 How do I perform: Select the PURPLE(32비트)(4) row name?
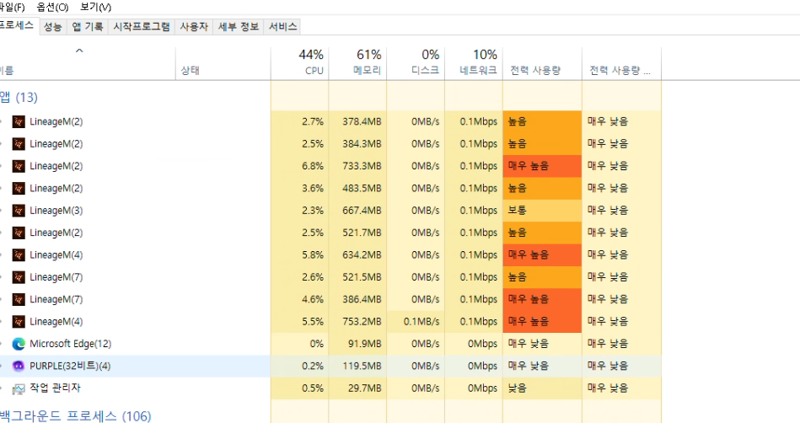point(70,366)
